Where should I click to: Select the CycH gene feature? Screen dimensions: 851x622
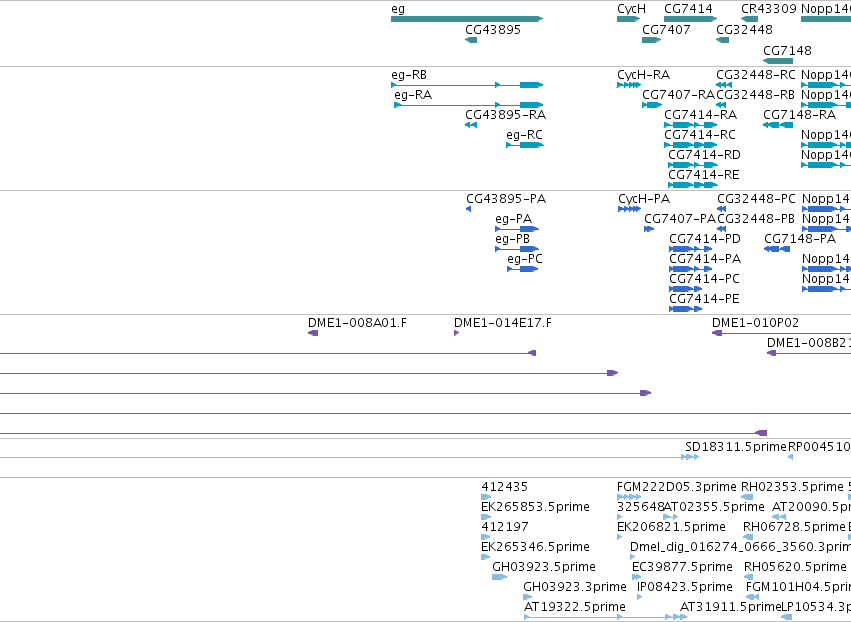point(628,19)
